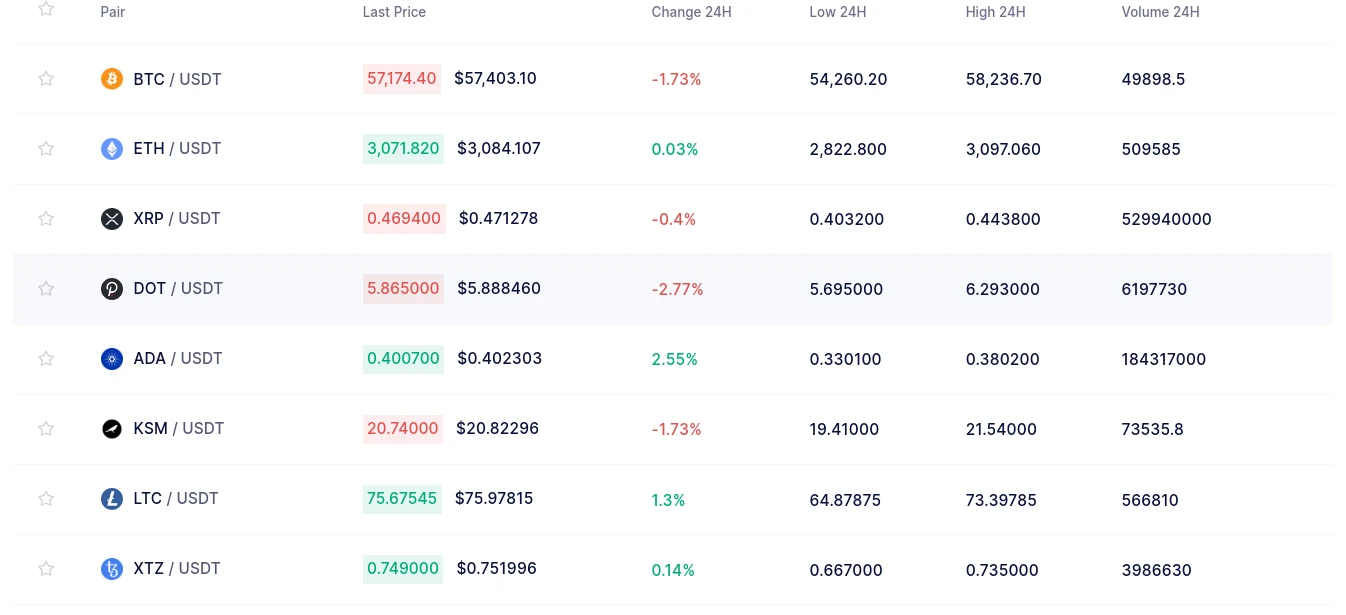The width and height of the screenshot is (1346, 615).
Task: Click ADA last price 0.400700
Action: (x=403, y=359)
